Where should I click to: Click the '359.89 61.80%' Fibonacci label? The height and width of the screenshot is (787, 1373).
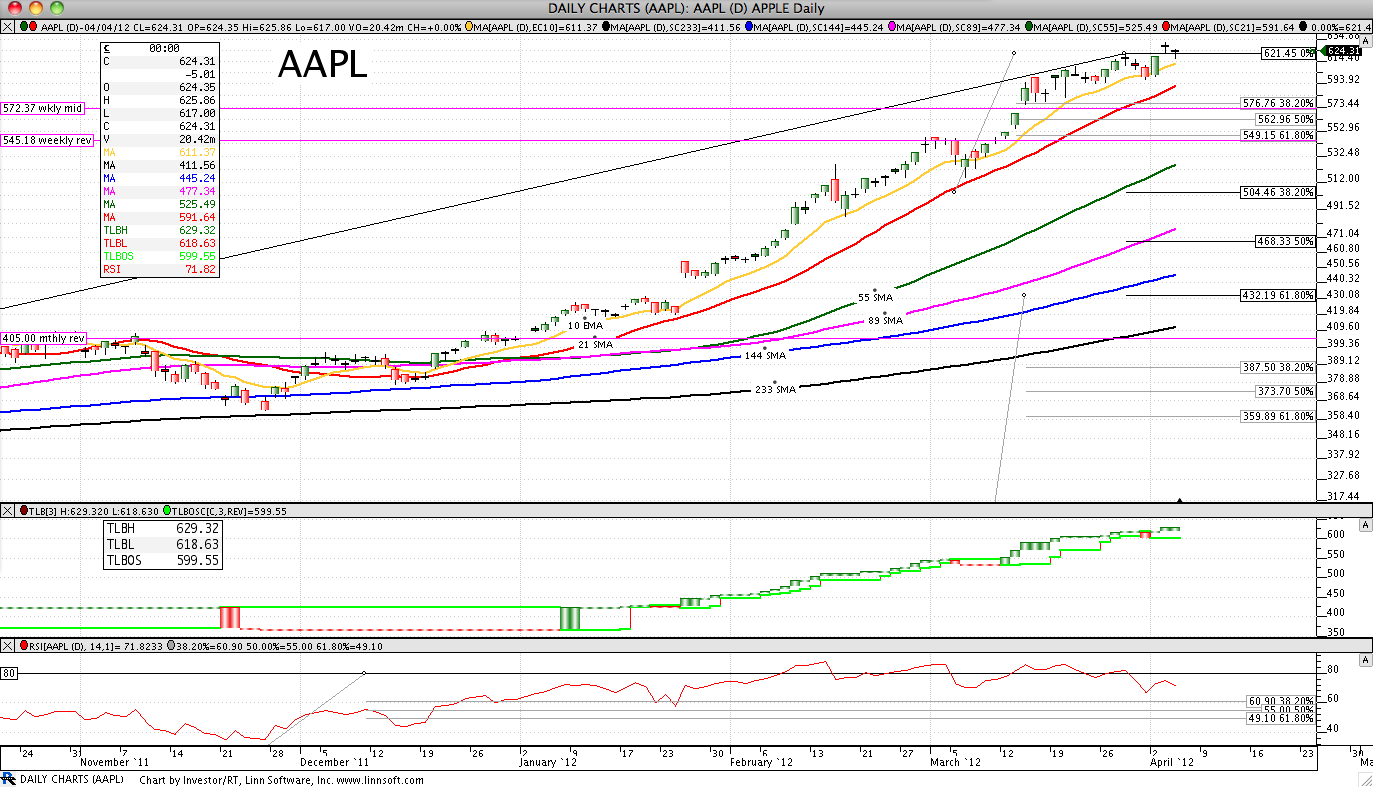[1278, 416]
